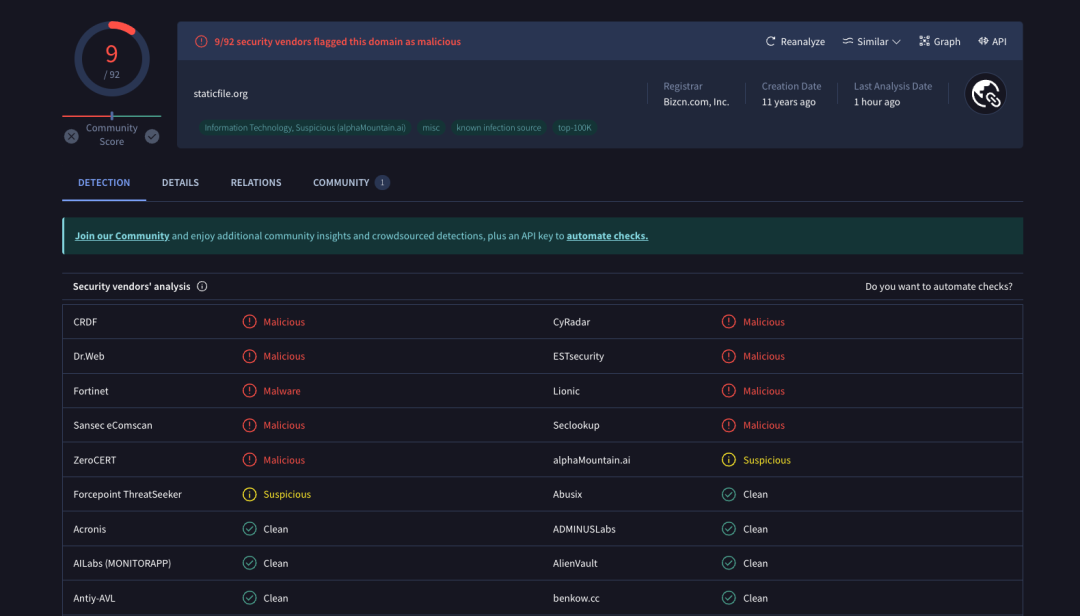
Task: Click the AILabs (MONITORAPP) vendor name
Action: [x=122, y=563]
